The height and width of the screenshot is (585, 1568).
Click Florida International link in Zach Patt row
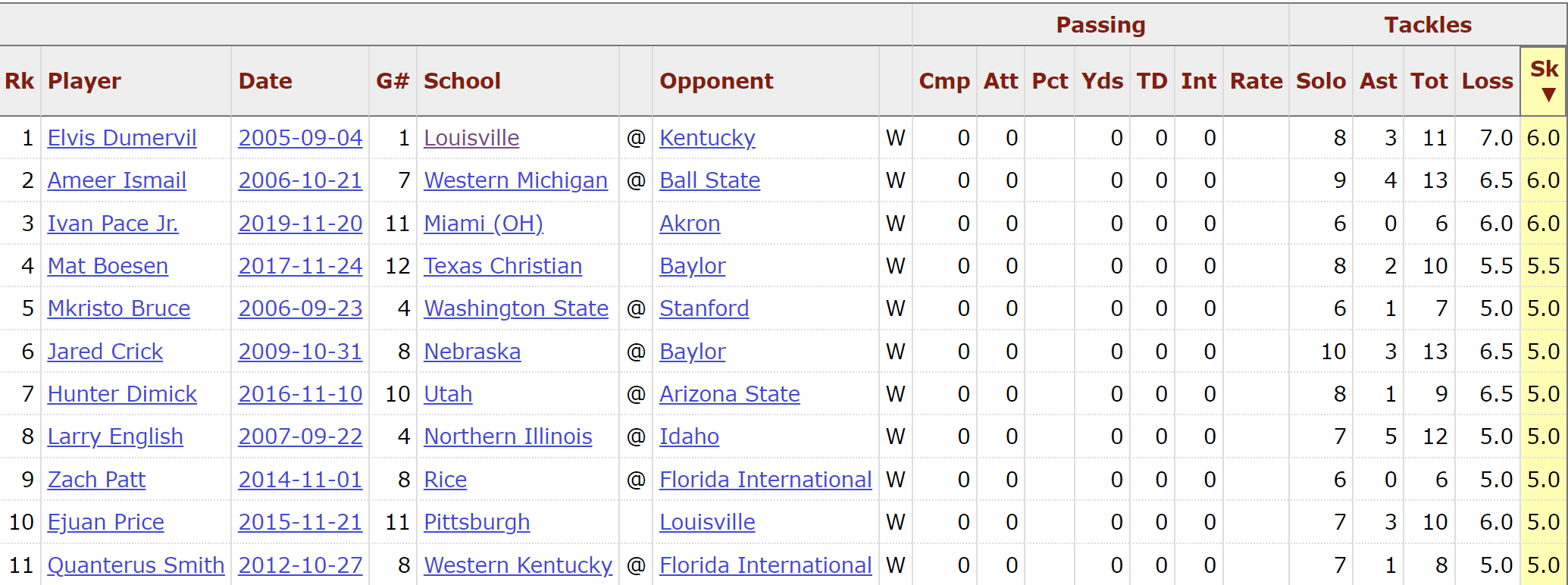pyautogui.click(x=765, y=480)
